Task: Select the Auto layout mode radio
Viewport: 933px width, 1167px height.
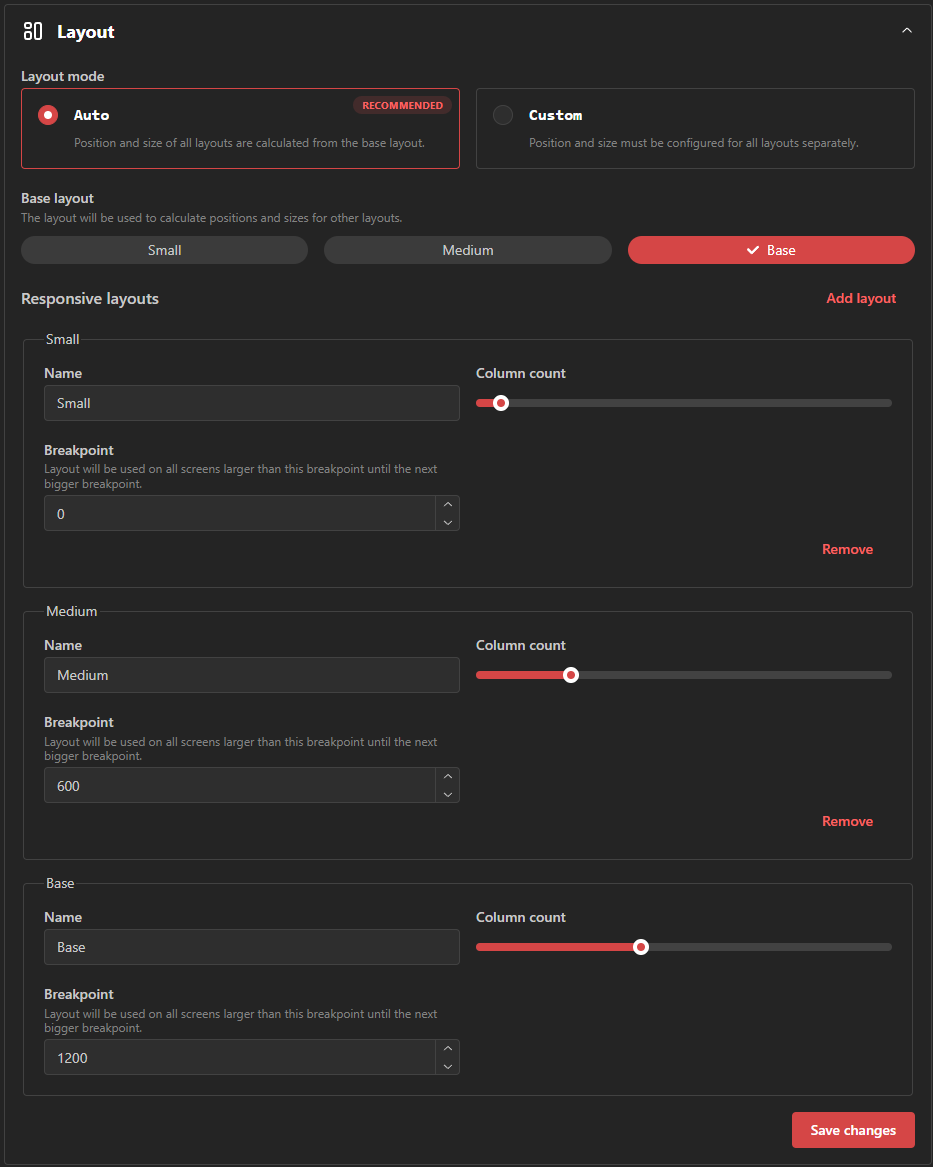Action: 48,115
